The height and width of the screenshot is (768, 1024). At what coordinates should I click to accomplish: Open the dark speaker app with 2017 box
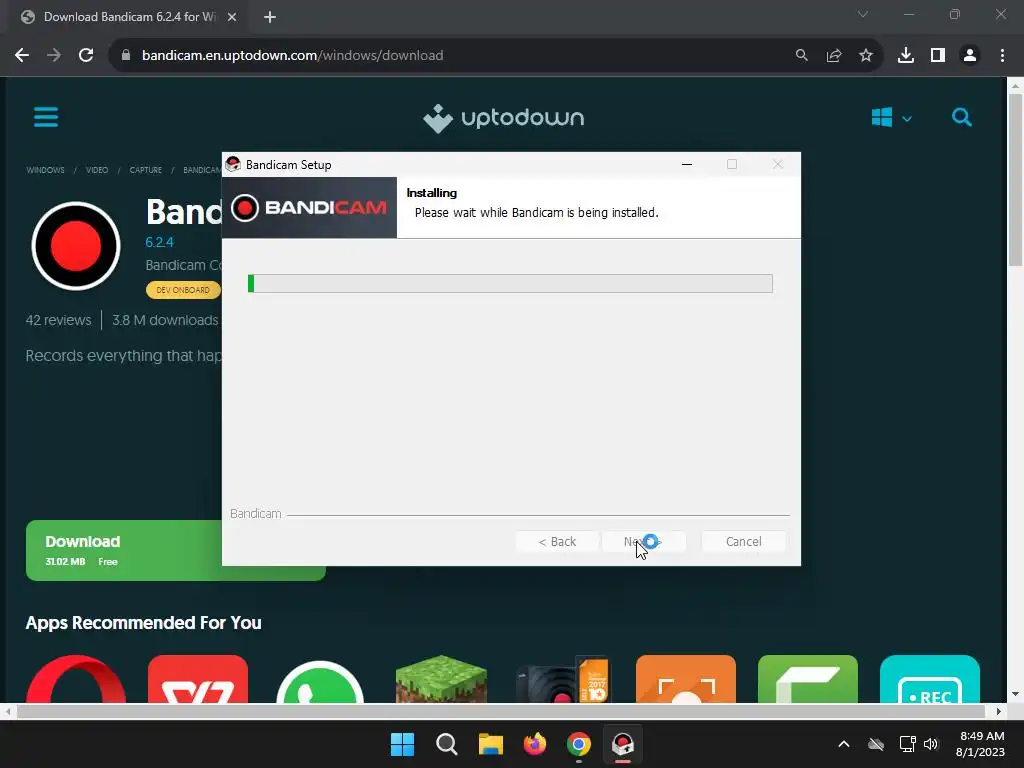(x=564, y=679)
